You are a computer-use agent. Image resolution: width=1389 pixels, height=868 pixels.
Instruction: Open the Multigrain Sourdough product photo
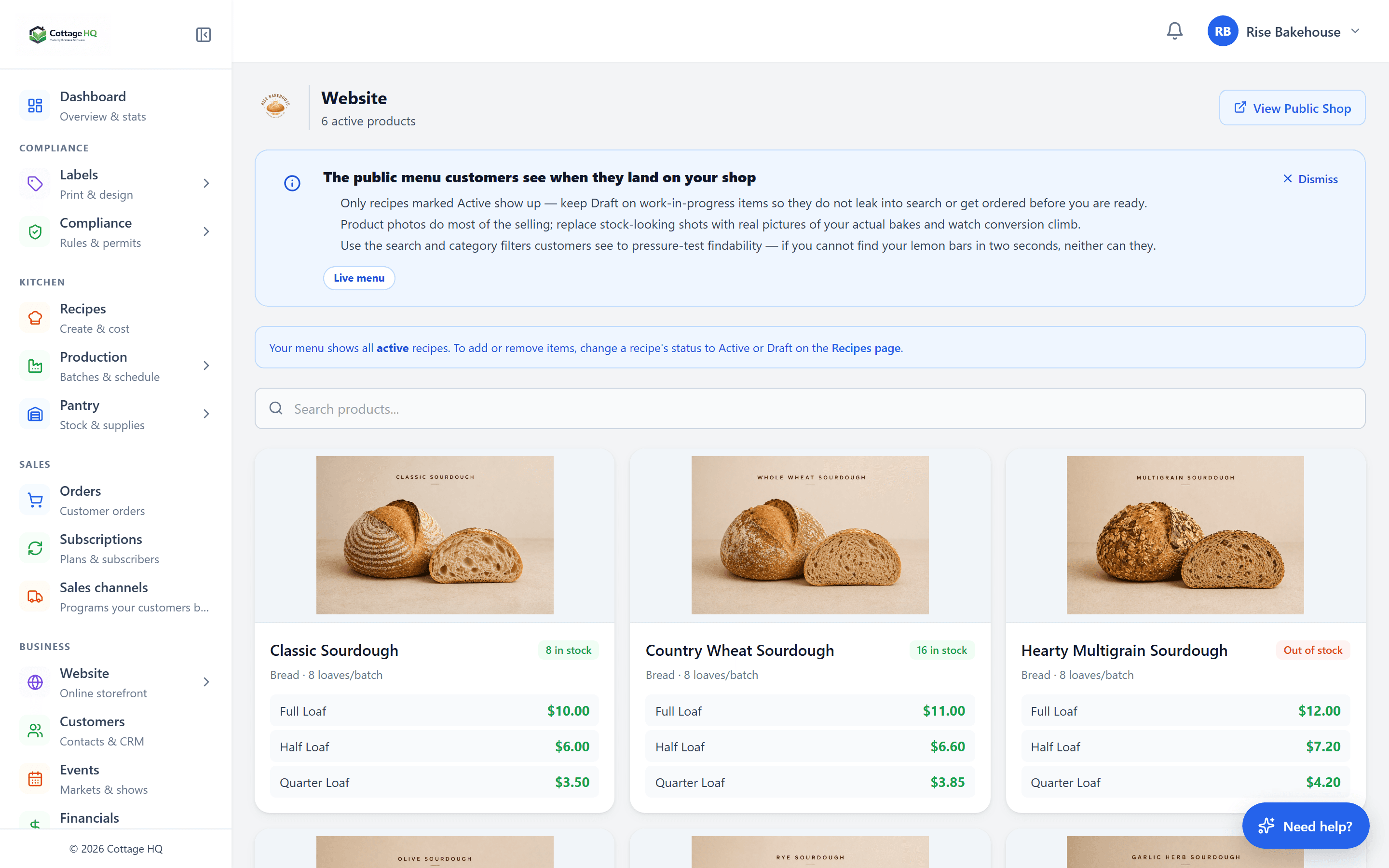click(x=1185, y=535)
